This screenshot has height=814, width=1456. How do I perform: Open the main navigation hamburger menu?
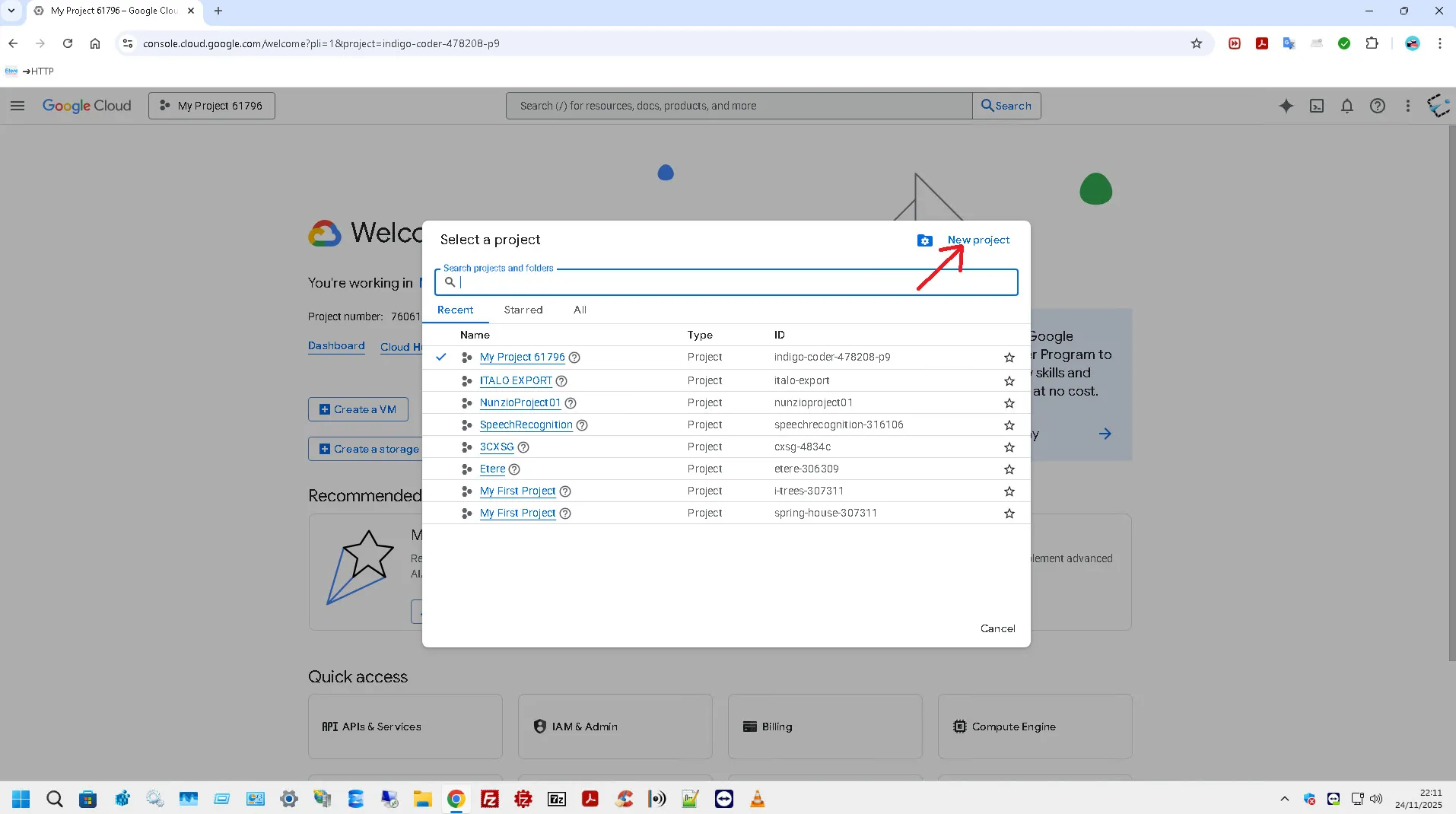17,106
